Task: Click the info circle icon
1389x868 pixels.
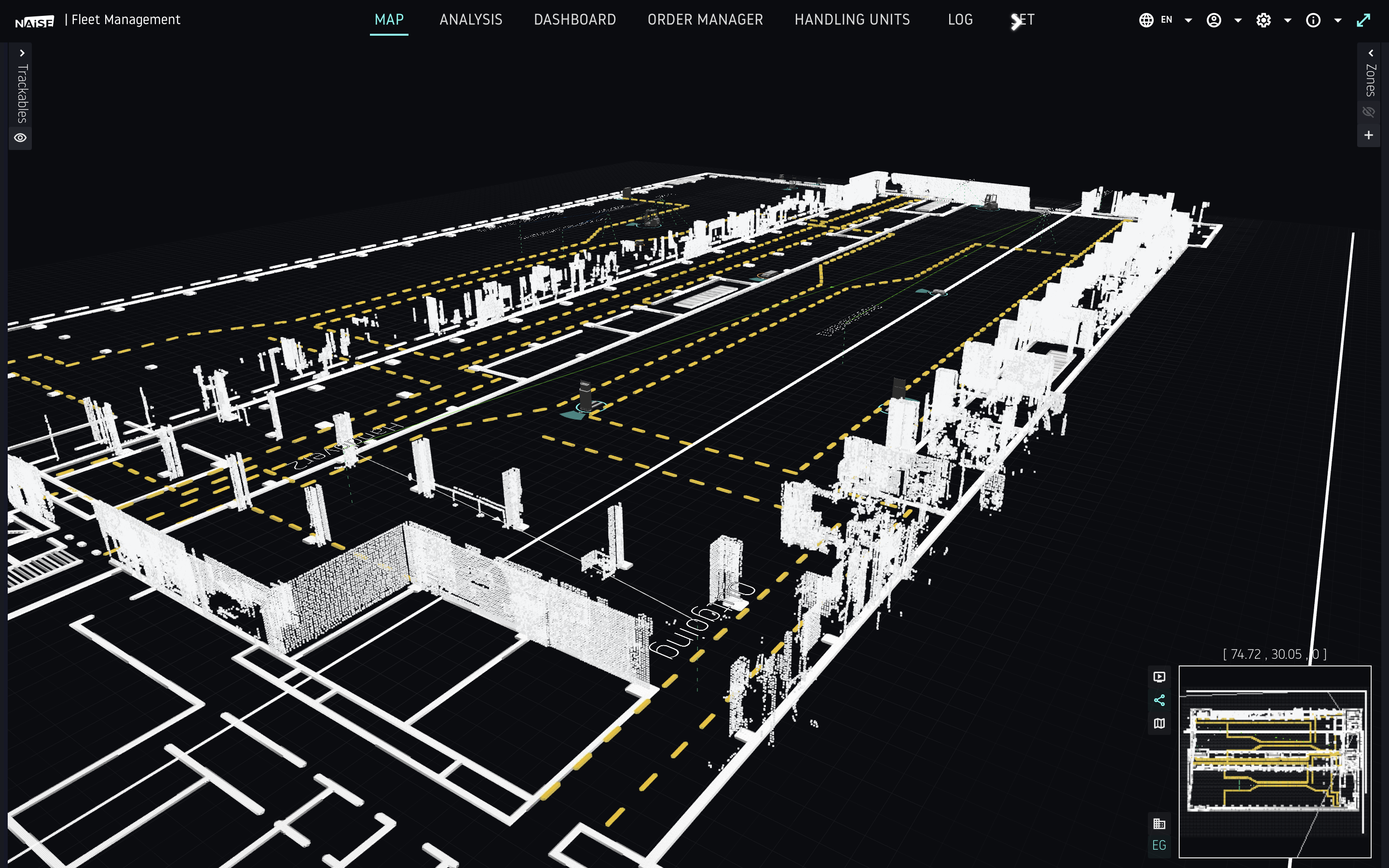Action: [1313, 20]
